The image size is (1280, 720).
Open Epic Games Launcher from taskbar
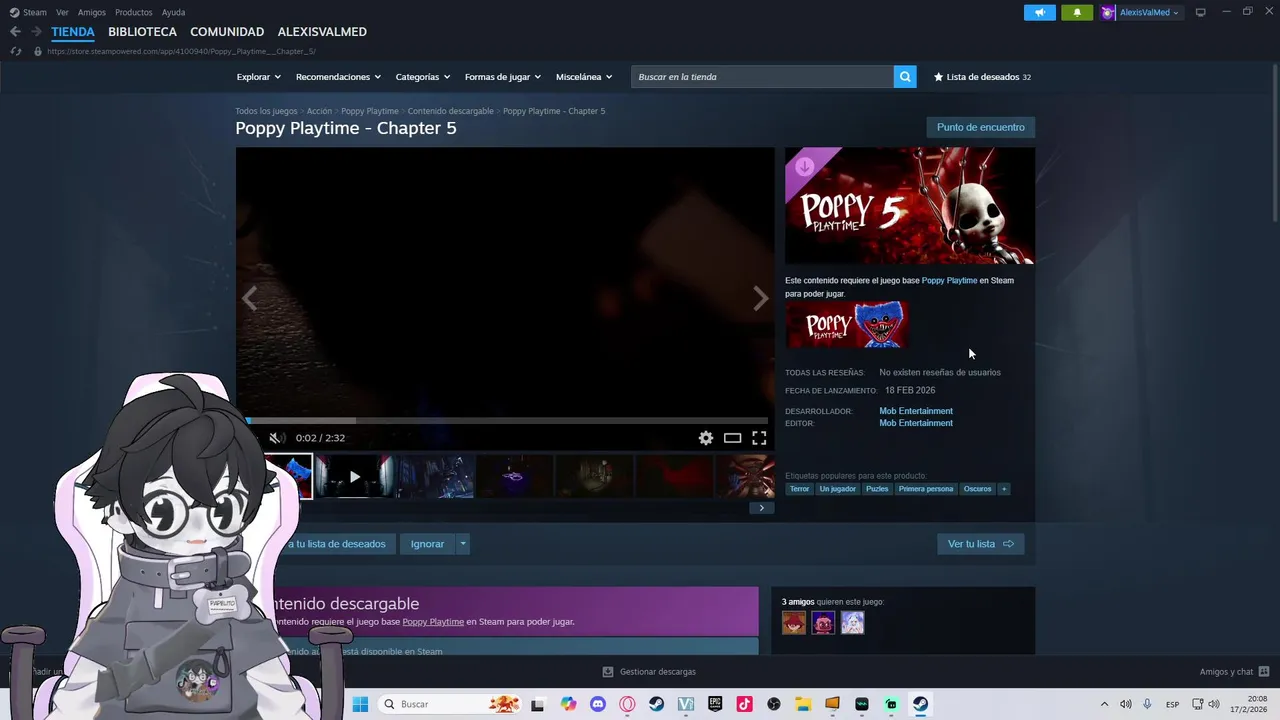tap(715, 704)
